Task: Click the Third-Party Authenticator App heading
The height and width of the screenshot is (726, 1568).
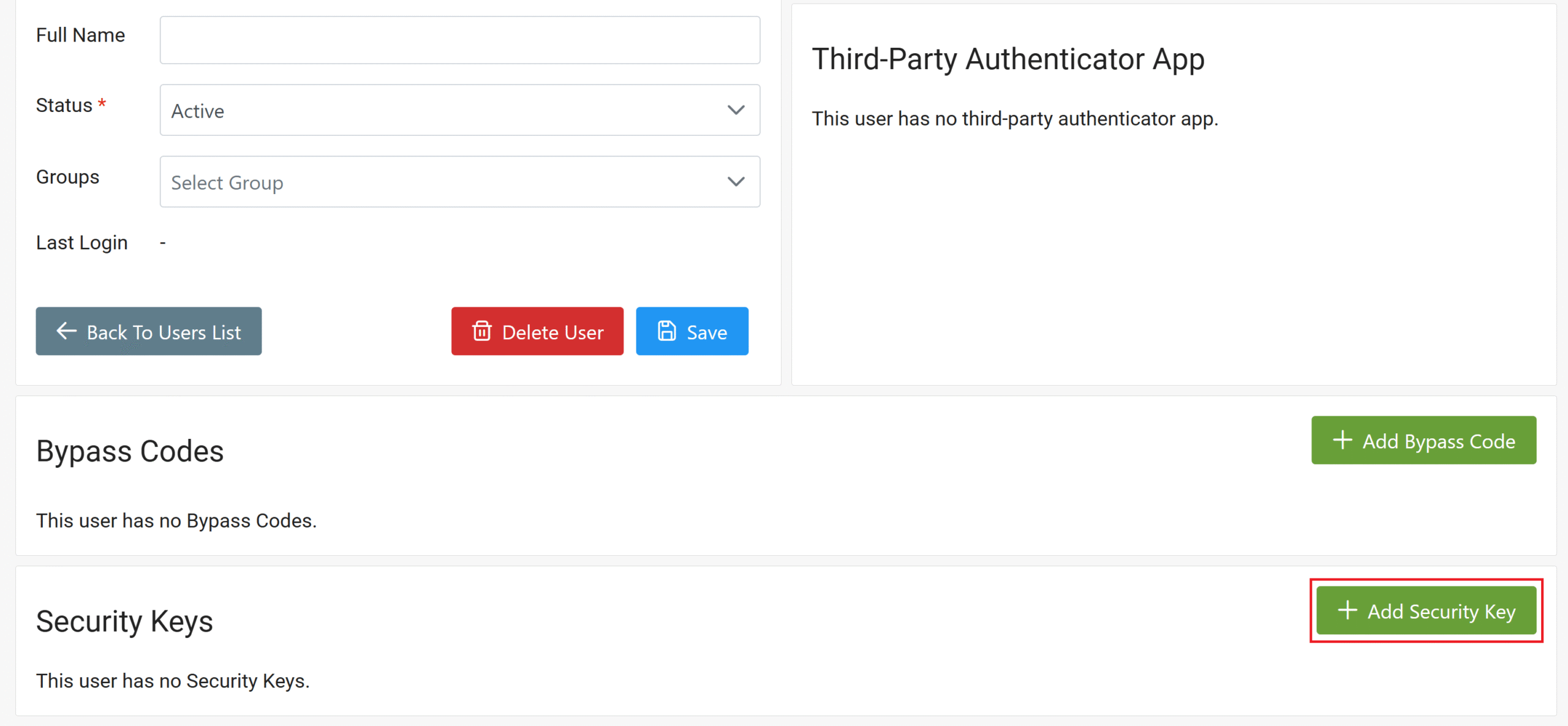Action: (1008, 59)
